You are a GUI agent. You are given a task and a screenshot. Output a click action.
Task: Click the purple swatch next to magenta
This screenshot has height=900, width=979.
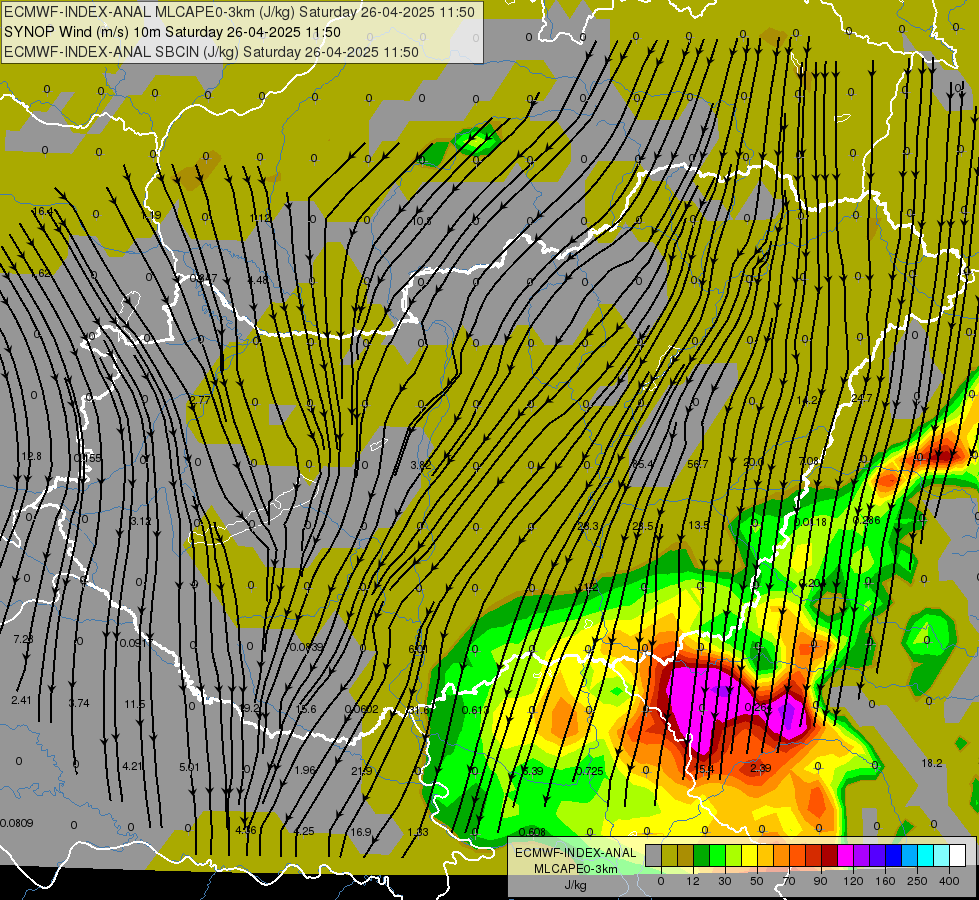pos(862,855)
